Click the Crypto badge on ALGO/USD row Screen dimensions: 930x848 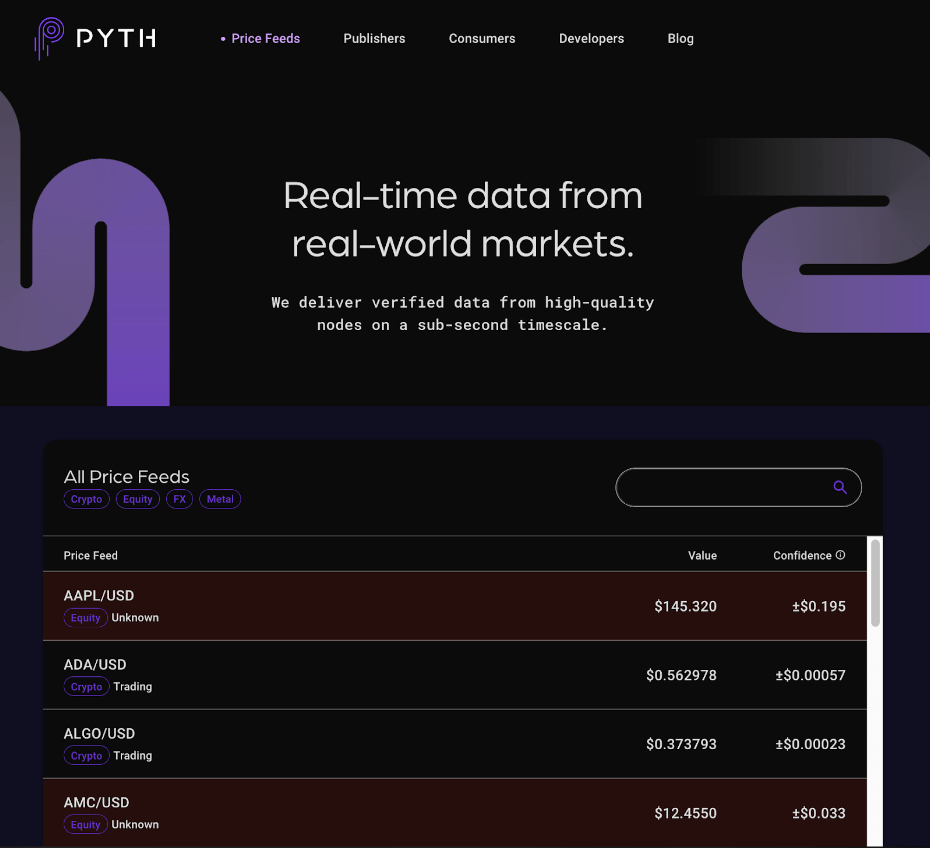(86, 755)
